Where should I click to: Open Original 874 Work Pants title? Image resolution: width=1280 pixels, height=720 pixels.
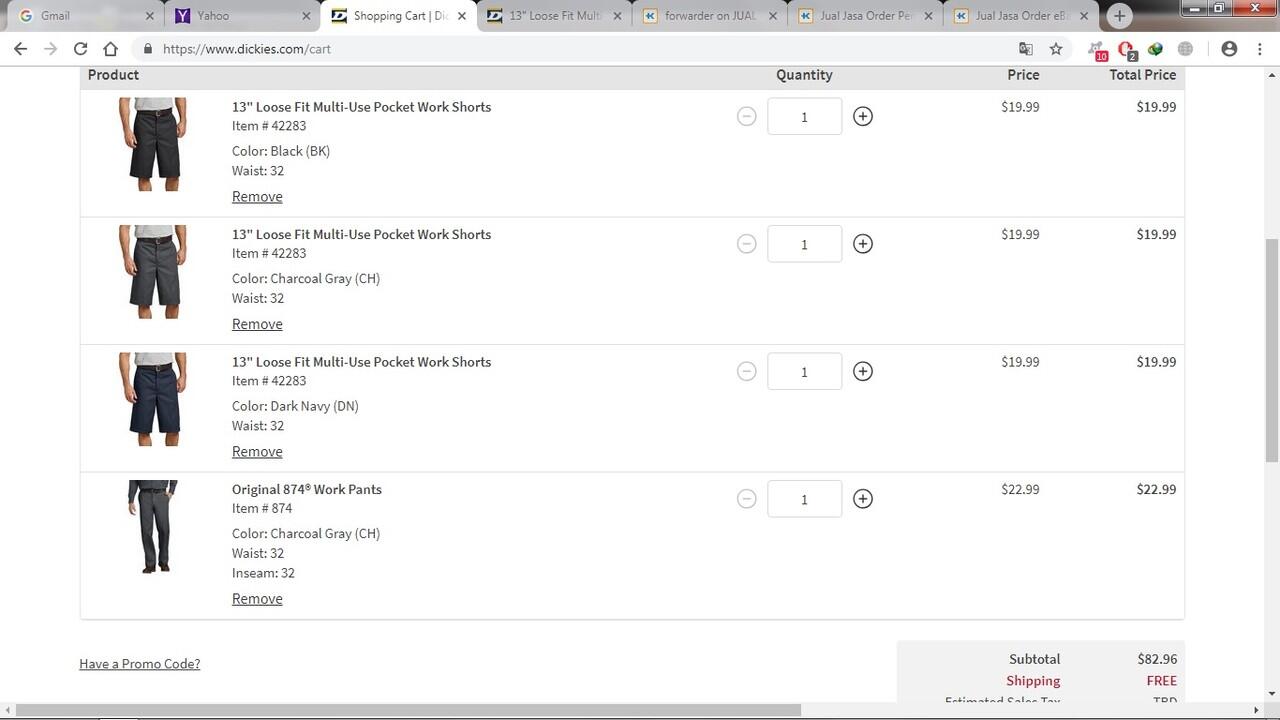[x=307, y=489]
